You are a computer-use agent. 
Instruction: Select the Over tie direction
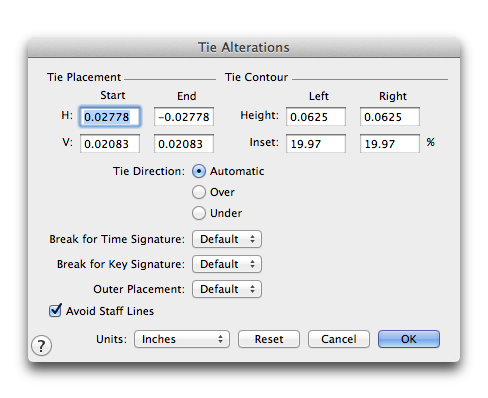(x=199, y=192)
